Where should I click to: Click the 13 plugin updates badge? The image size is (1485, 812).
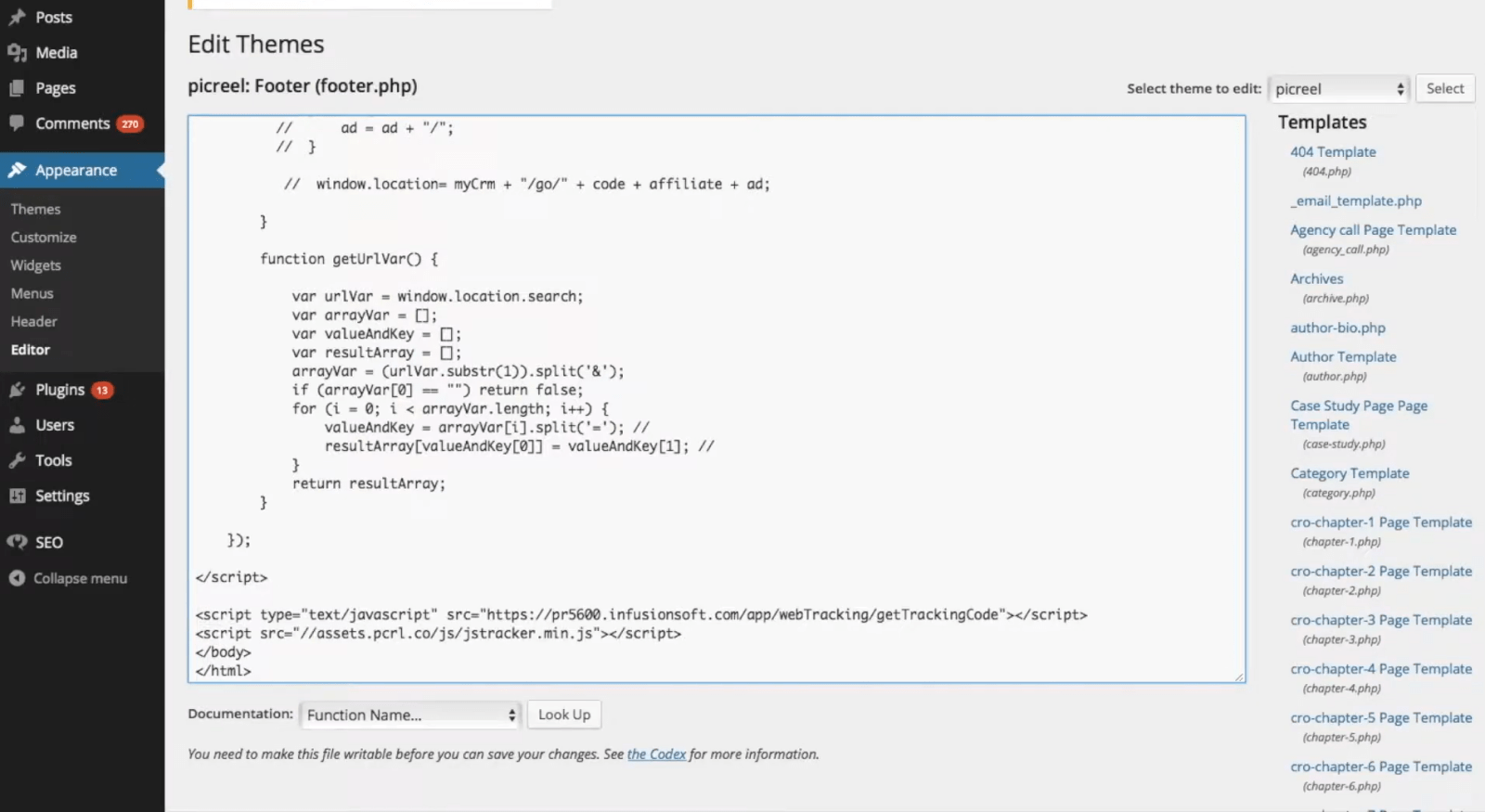[x=102, y=390]
